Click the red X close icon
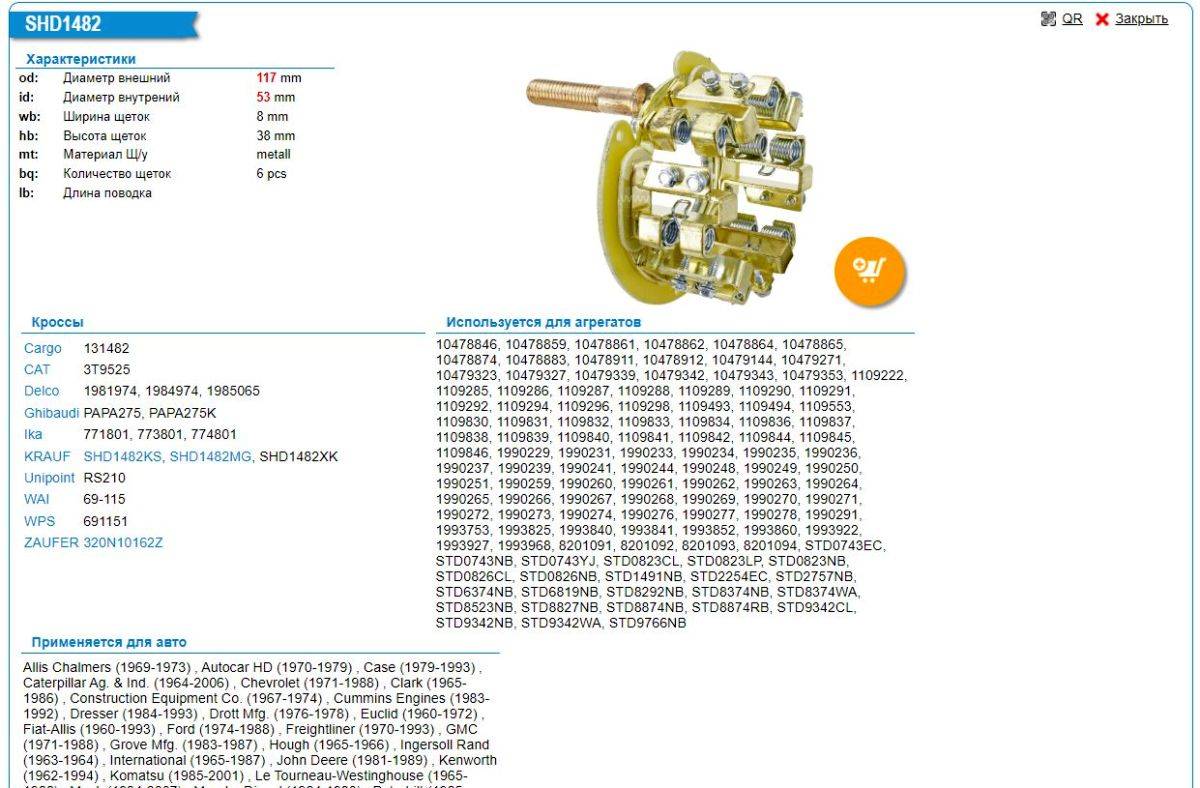Screen dimensions: 1200x788 click(x=1102, y=19)
